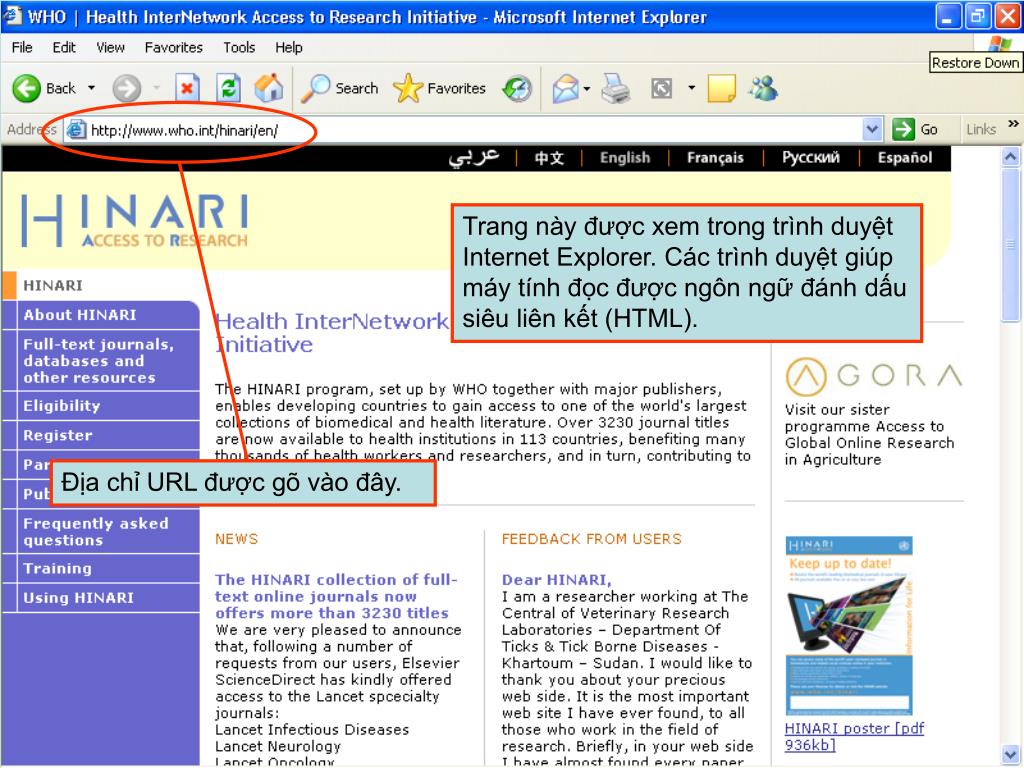1024x768 pixels.
Task: Click the scrollbar up arrow
Action: (1010, 157)
